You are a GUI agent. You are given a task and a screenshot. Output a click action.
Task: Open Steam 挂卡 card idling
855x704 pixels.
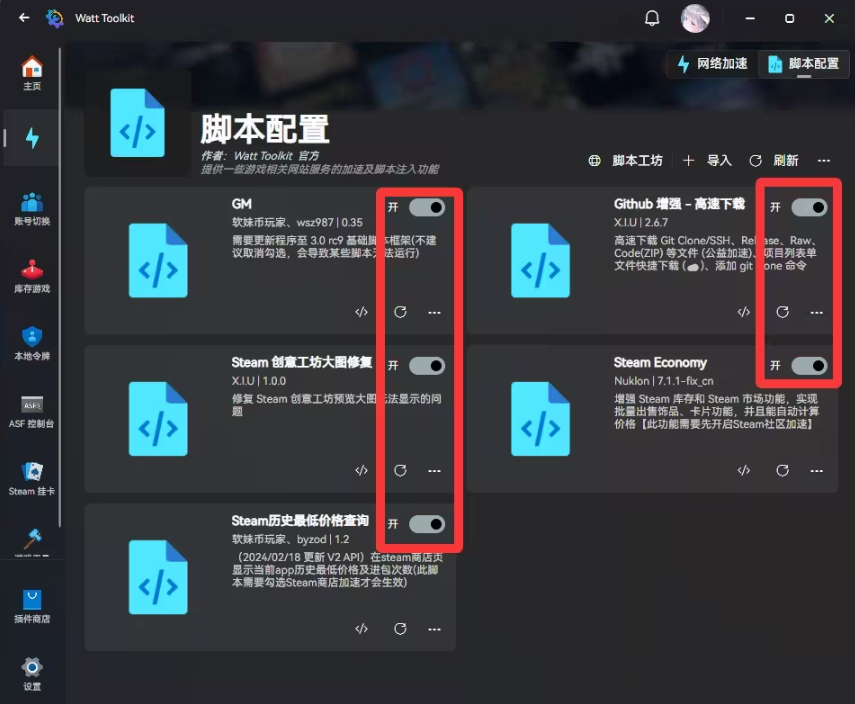click(x=32, y=479)
